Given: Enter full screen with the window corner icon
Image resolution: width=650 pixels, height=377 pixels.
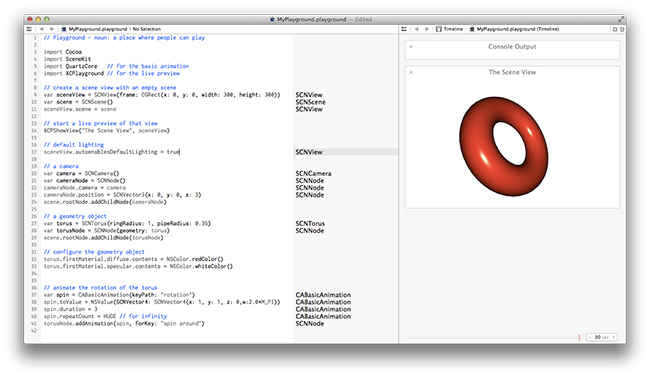Looking at the screenshot, I should (x=621, y=19).
